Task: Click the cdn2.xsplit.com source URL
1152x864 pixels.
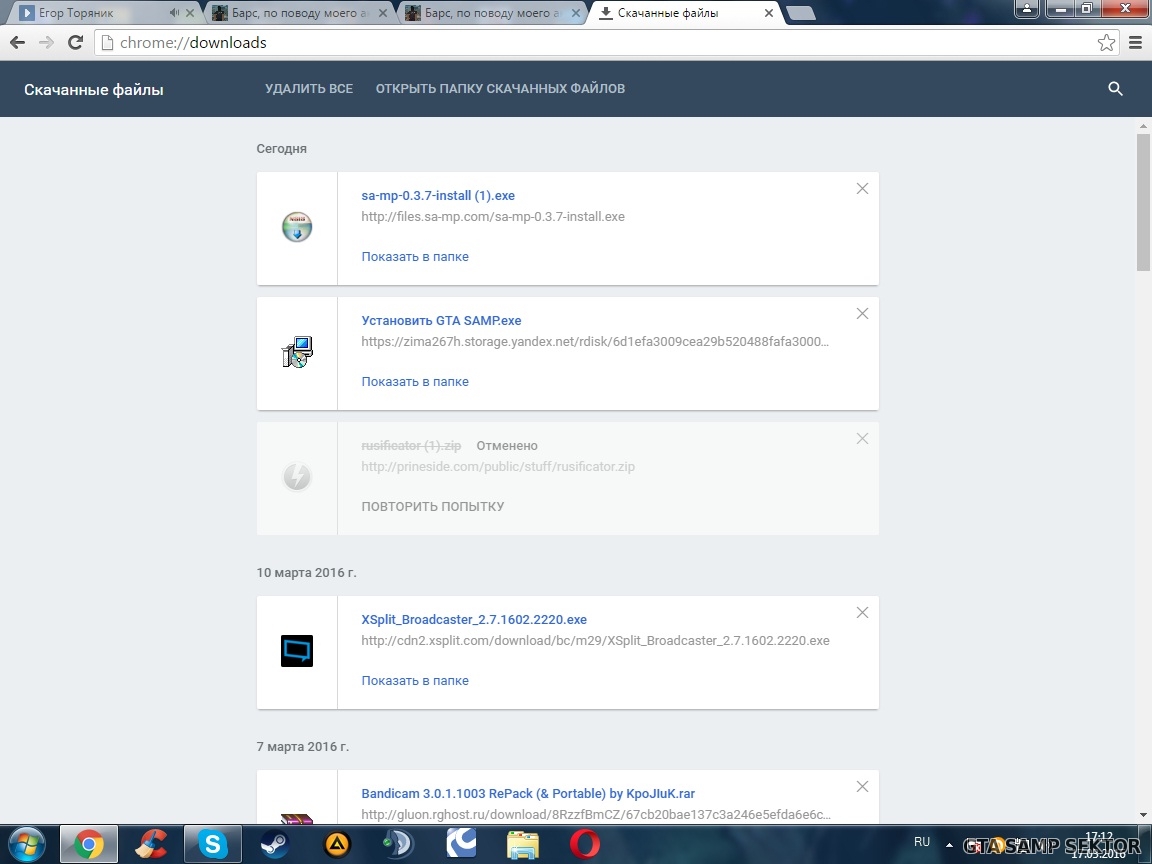Action: click(595, 641)
